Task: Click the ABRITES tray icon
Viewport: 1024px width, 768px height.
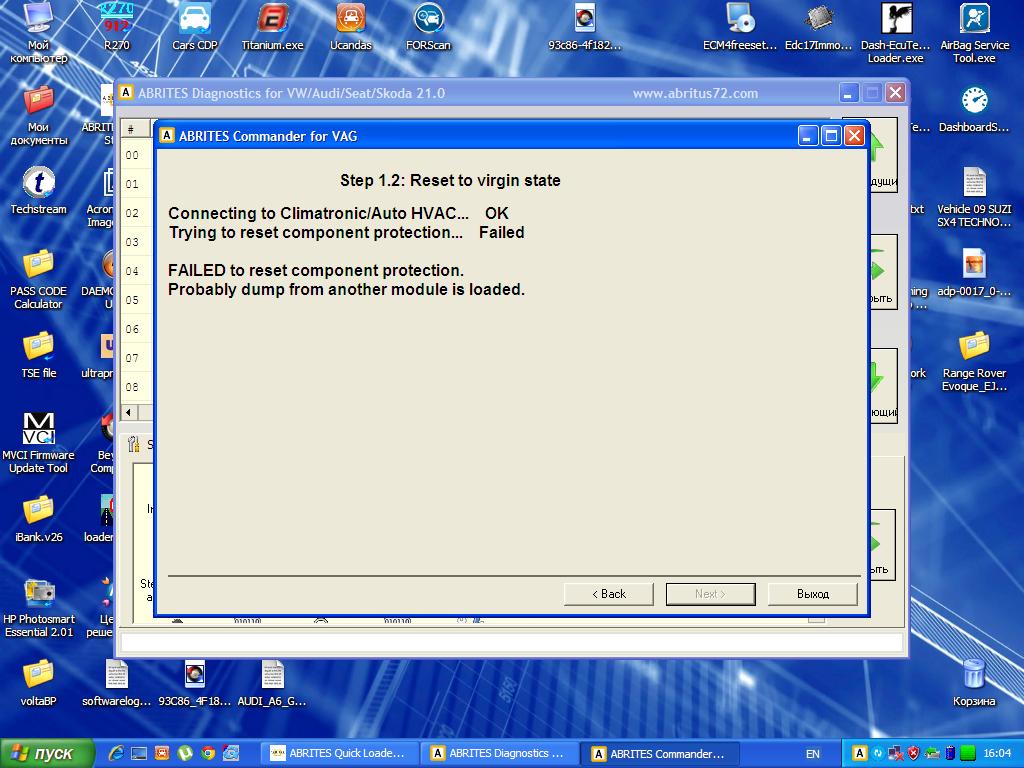Action: point(861,754)
